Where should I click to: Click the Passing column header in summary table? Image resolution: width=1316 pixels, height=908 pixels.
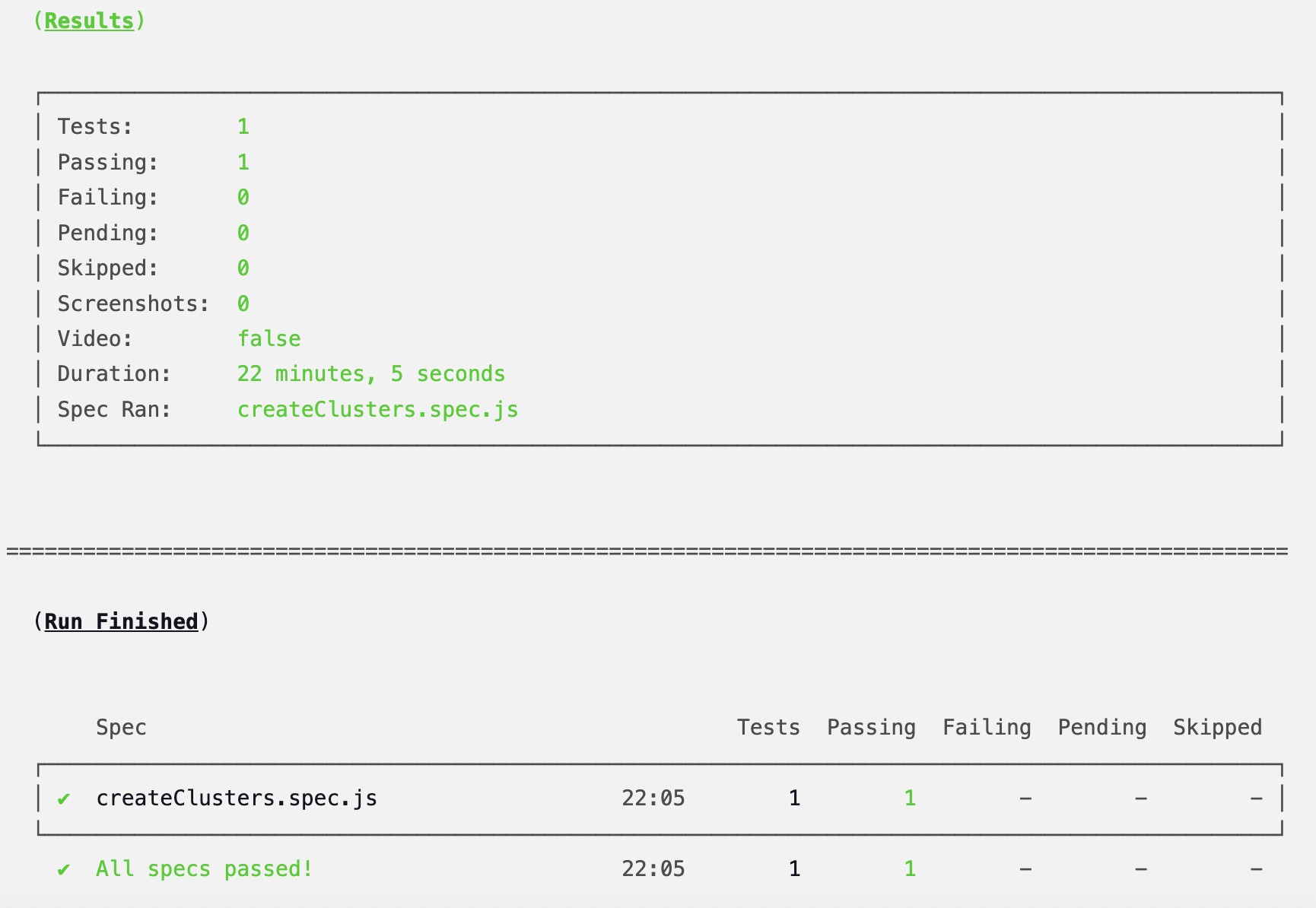click(x=871, y=728)
